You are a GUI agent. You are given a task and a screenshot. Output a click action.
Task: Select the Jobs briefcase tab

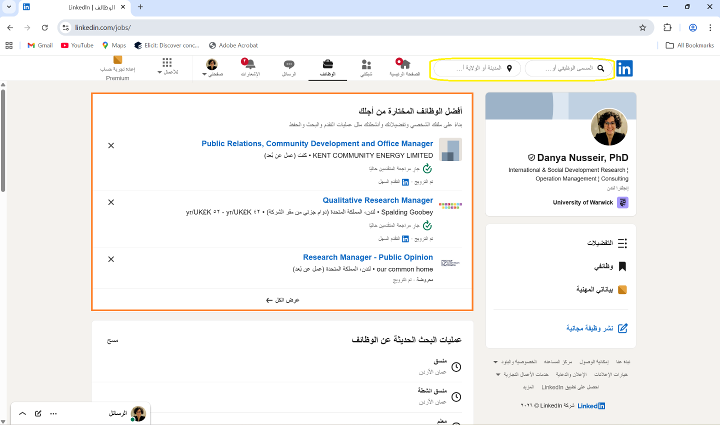(327, 67)
